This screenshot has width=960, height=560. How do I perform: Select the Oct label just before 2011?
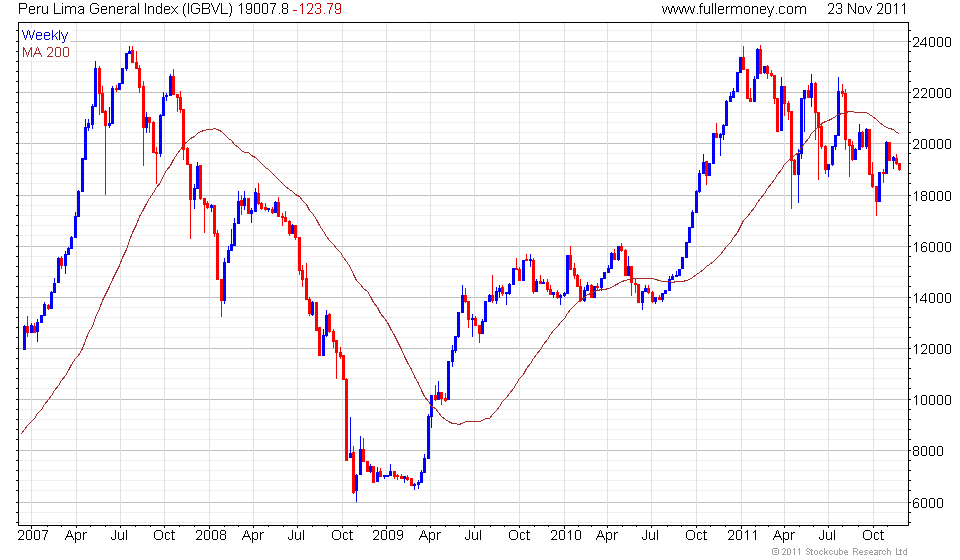(696, 536)
